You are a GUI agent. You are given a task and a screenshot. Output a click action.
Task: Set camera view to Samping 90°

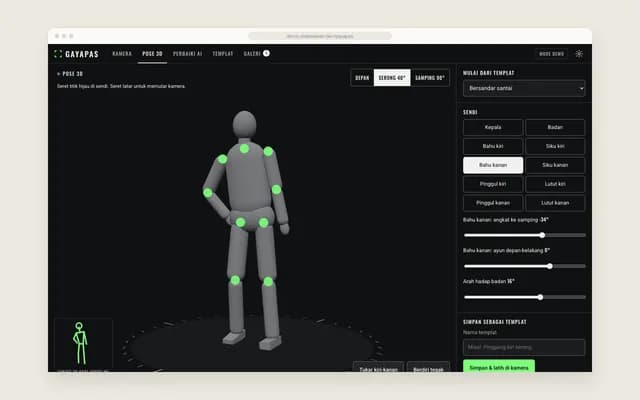click(430, 78)
